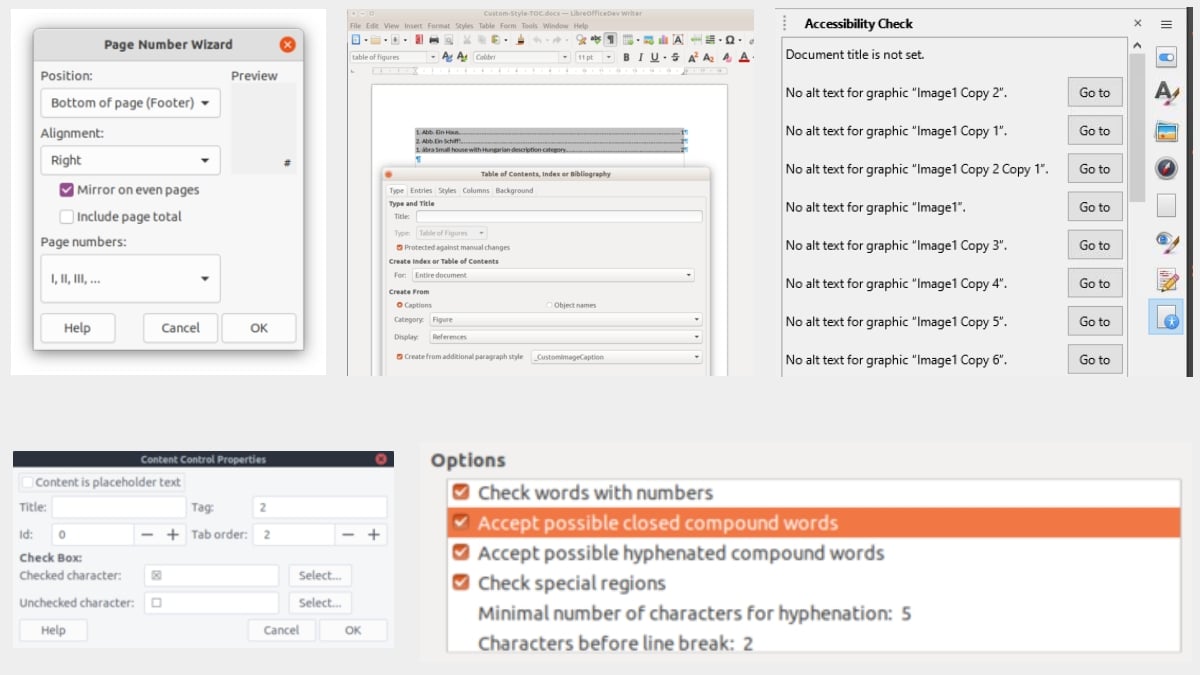The image size is (1200, 675).
Task: Open the Gallery deck in the sidebar
Action: (x=1166, y=131)
